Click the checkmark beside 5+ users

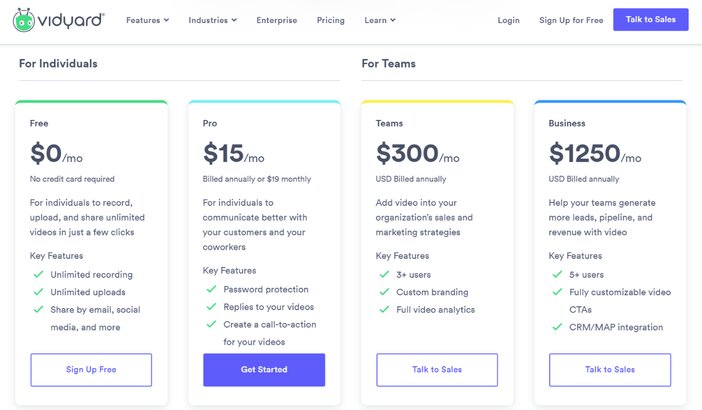tap(557, 274)
